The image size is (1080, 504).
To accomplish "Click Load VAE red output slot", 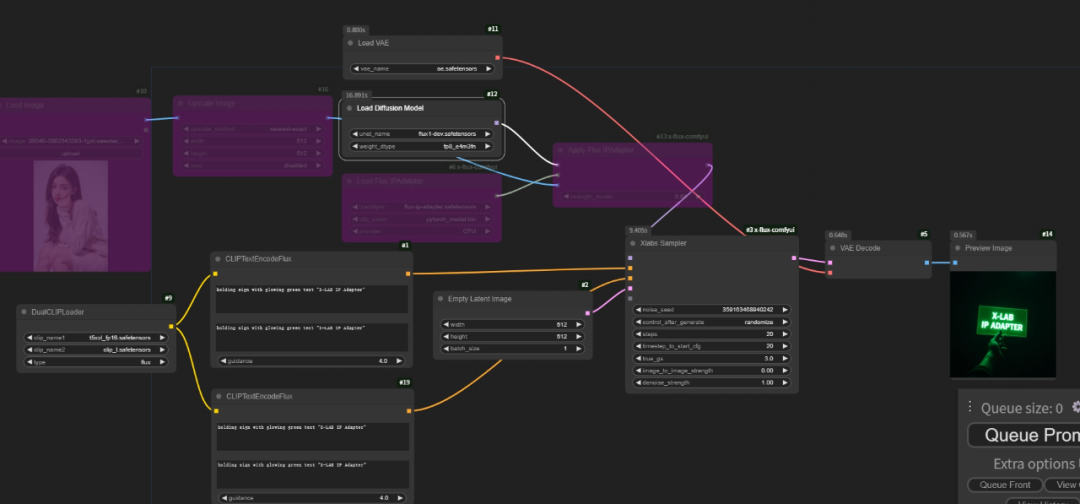I will [497, 58].
